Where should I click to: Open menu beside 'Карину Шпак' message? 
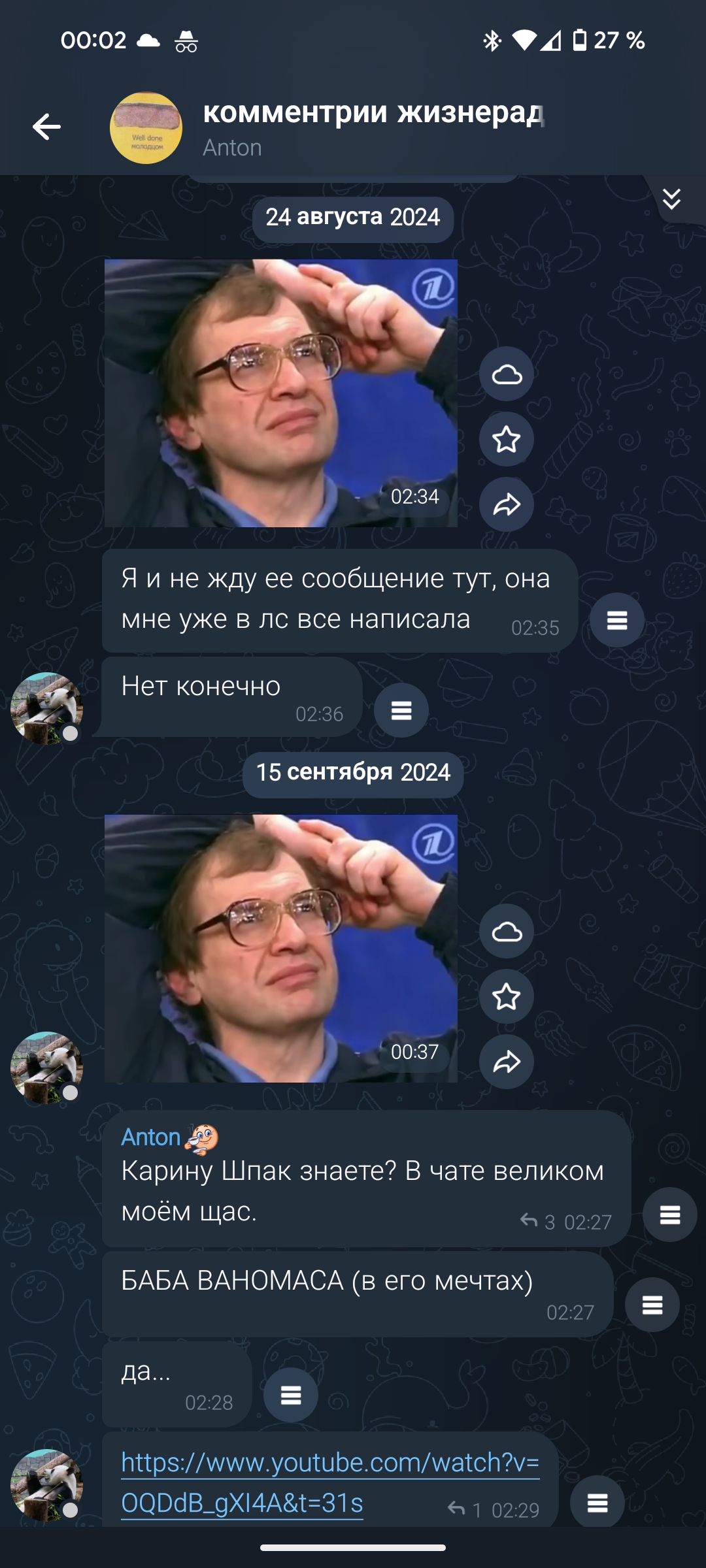click(x=670, y=1215)
